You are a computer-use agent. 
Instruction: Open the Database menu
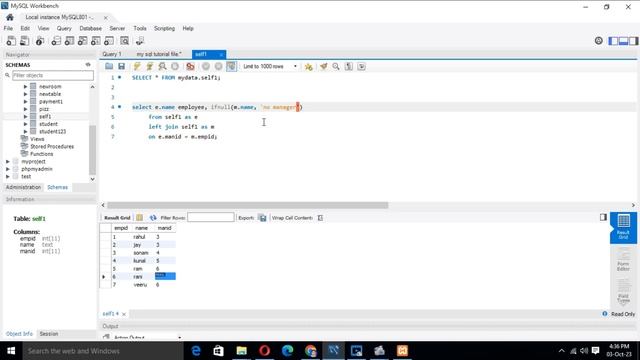point(91,28)
